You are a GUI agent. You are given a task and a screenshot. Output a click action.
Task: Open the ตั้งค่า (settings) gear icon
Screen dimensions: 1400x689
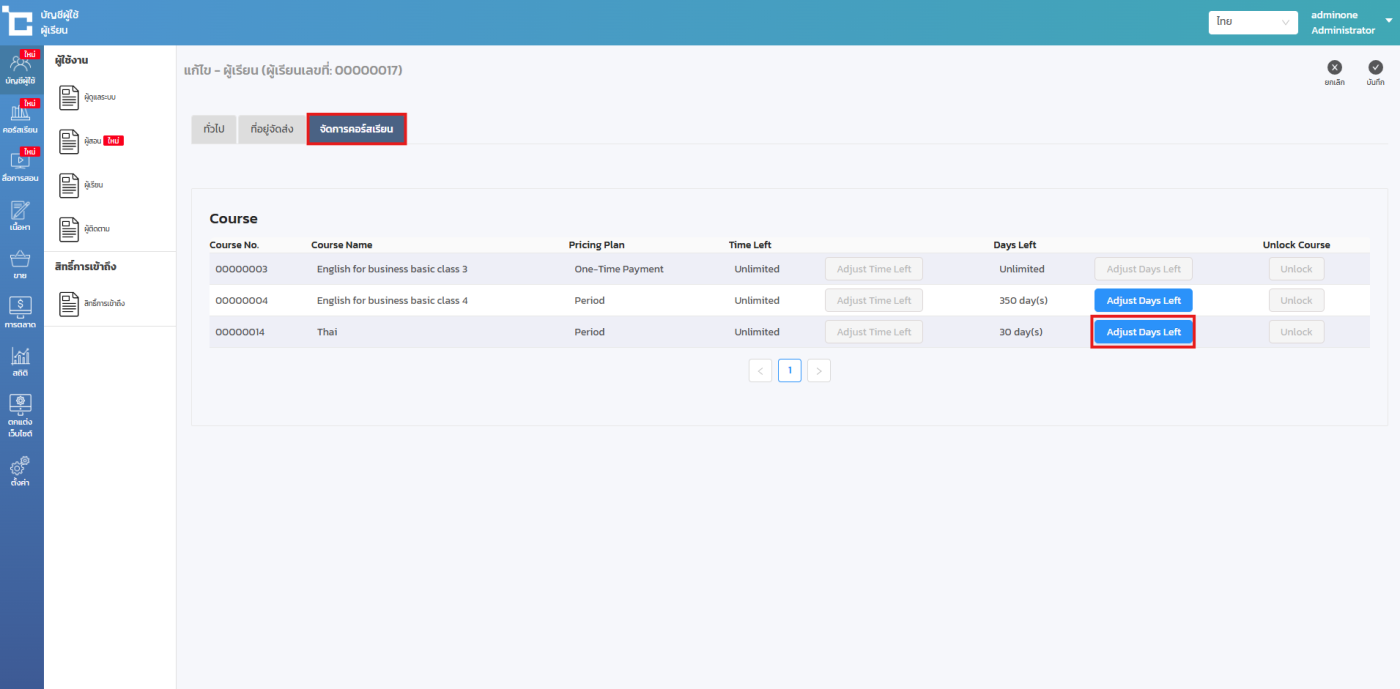coord(20,471)
